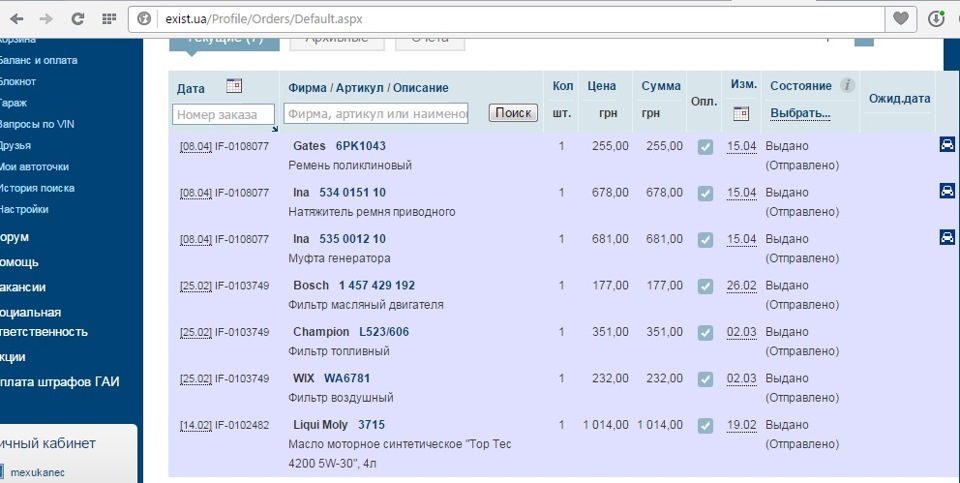The width and height of the screenshot is (960, 483).
Task: Open Вакансии sidebar link
Action: (x=23, y=288)
